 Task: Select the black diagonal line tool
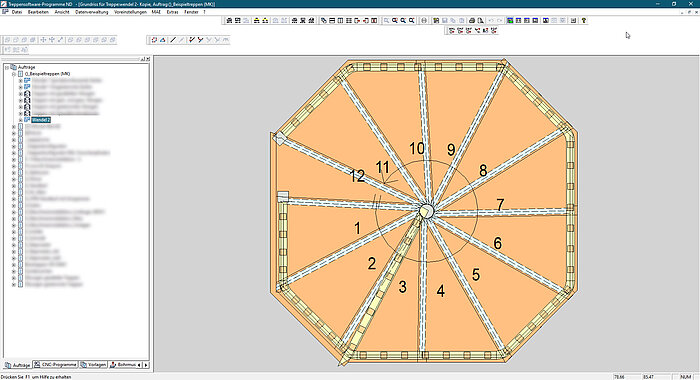pos(173,40)
